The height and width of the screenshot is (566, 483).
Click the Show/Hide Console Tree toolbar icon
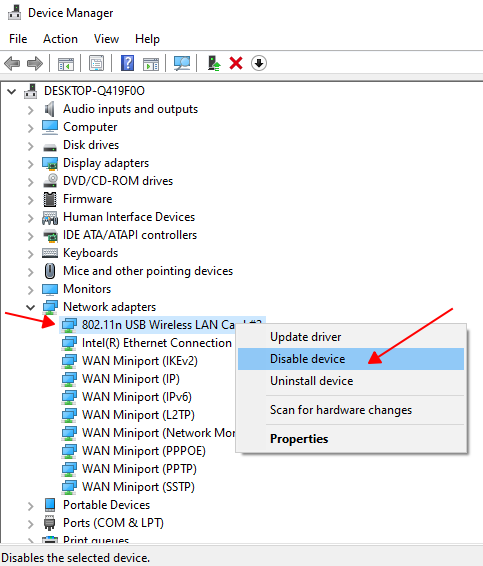point(66,64)
